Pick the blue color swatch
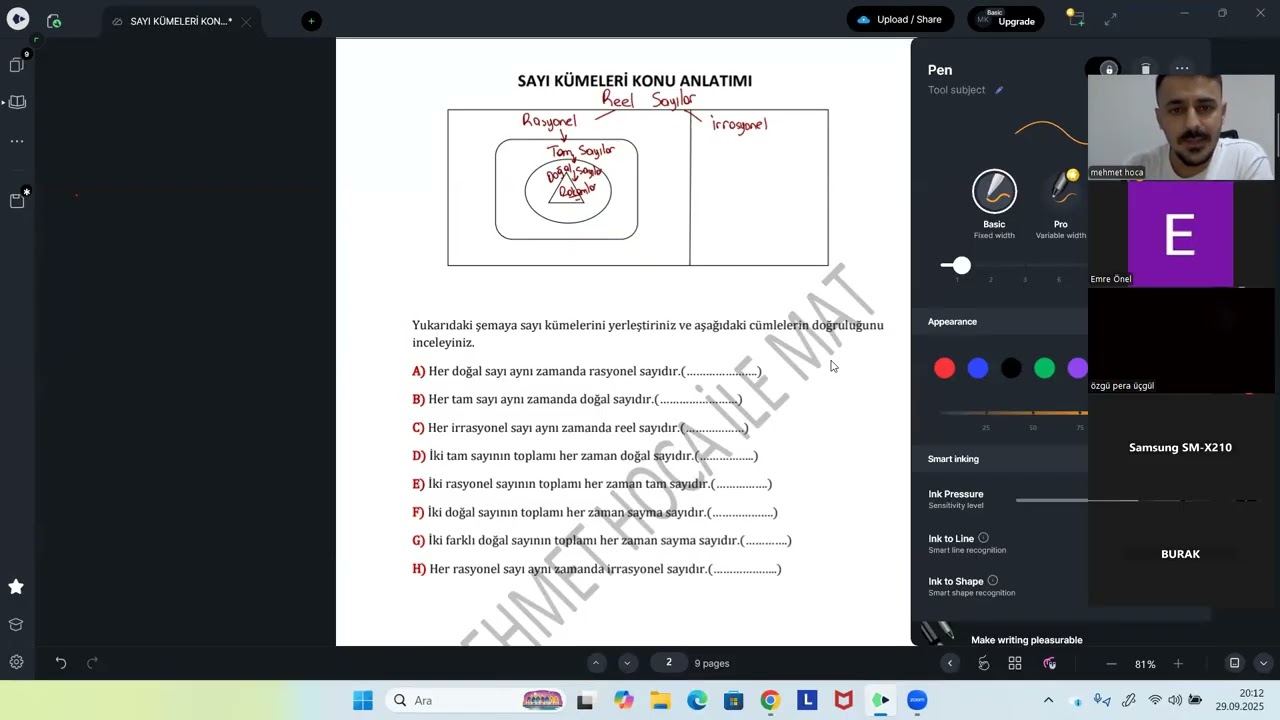Image resolution: width=1280 pixels, height=720 pixels. pyautogui.click(x=978, y=368)
